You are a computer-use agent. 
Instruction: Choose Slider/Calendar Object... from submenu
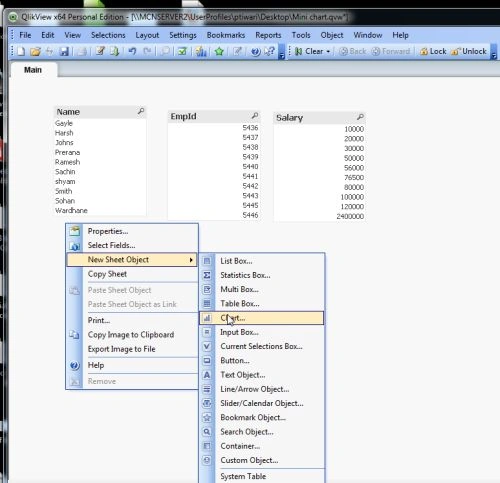[261, 403]
